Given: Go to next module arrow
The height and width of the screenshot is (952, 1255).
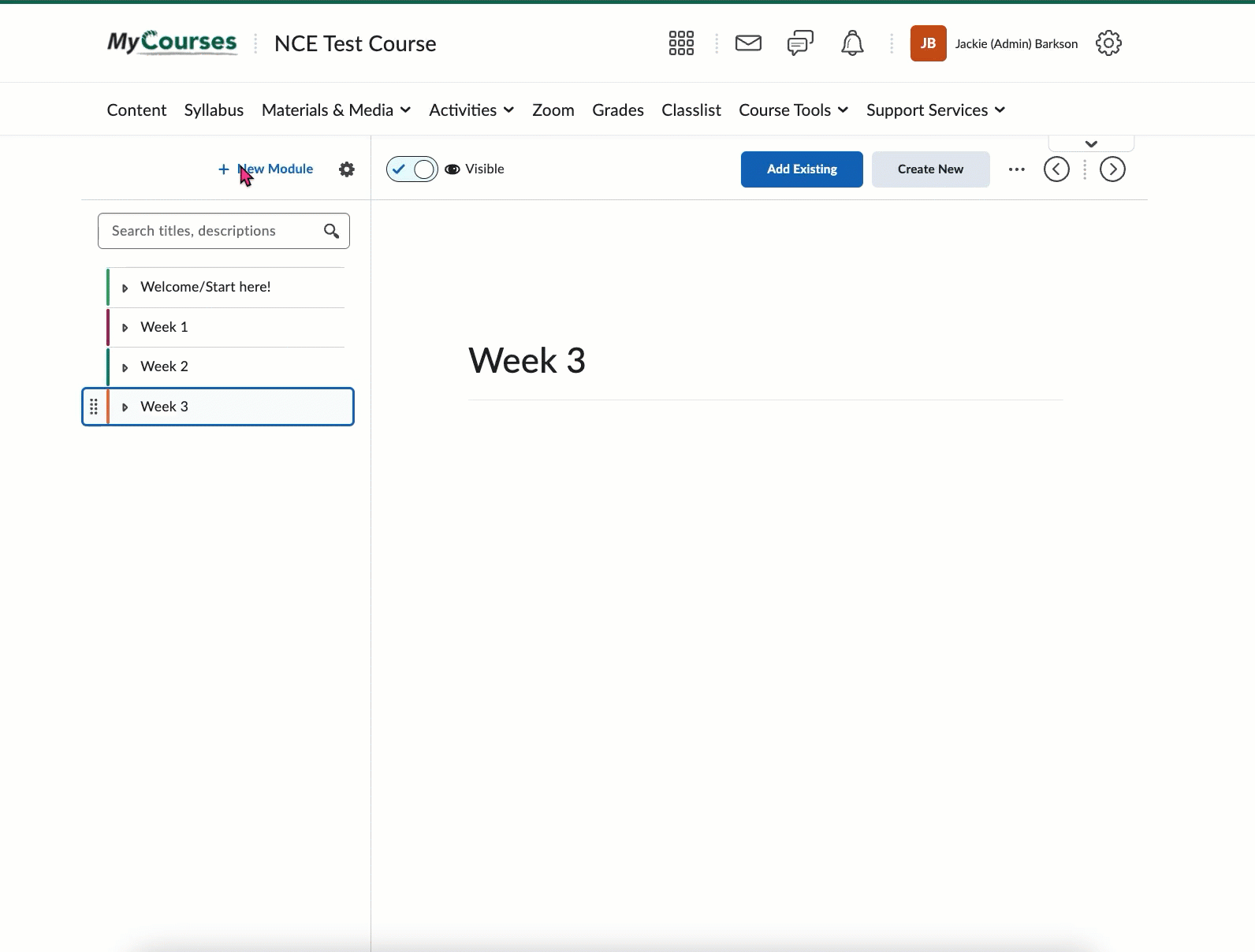Looking at the screenshot, I should (x=1112, y=169).
